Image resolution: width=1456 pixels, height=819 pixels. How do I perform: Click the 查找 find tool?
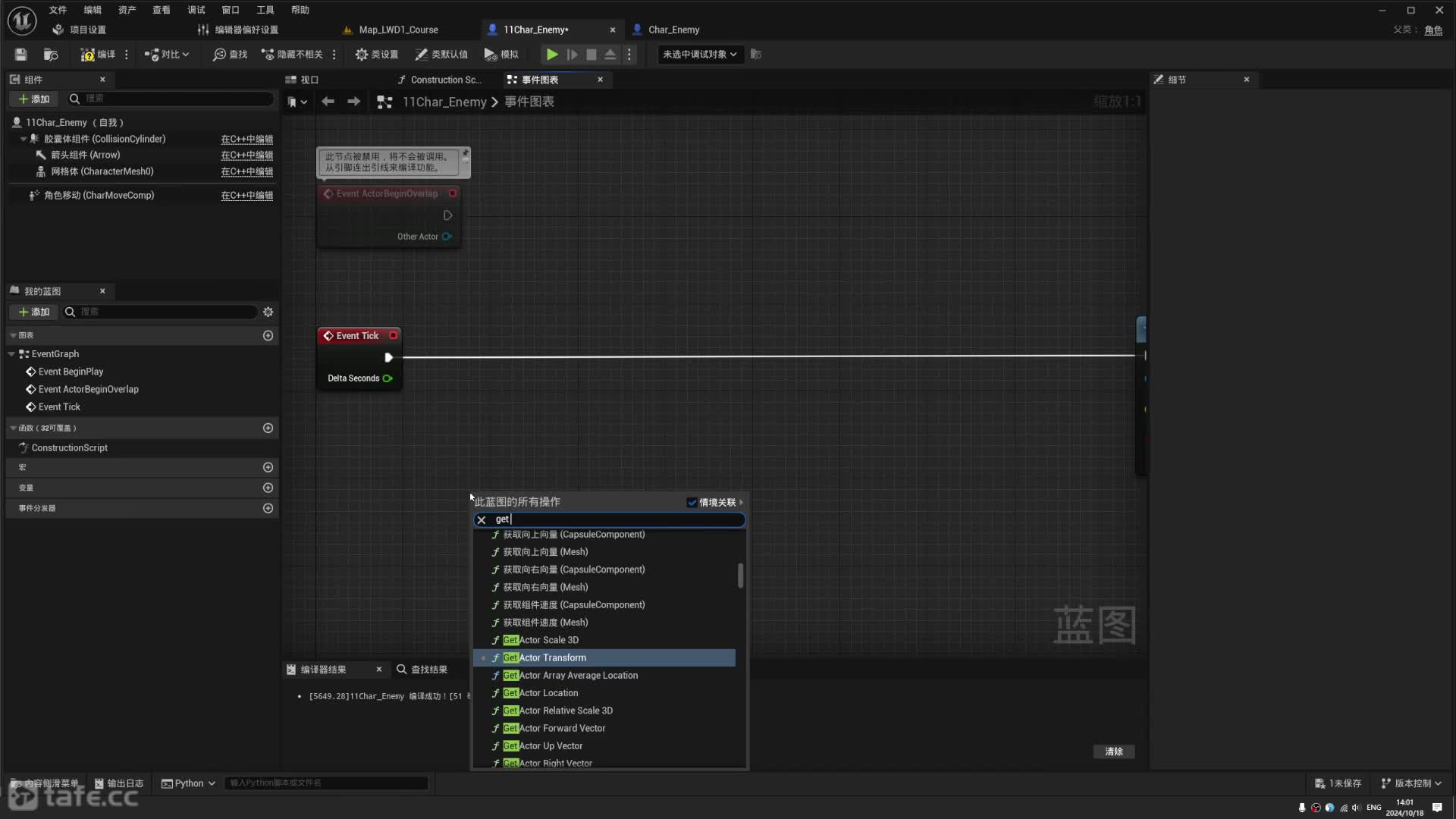[231, 54]
